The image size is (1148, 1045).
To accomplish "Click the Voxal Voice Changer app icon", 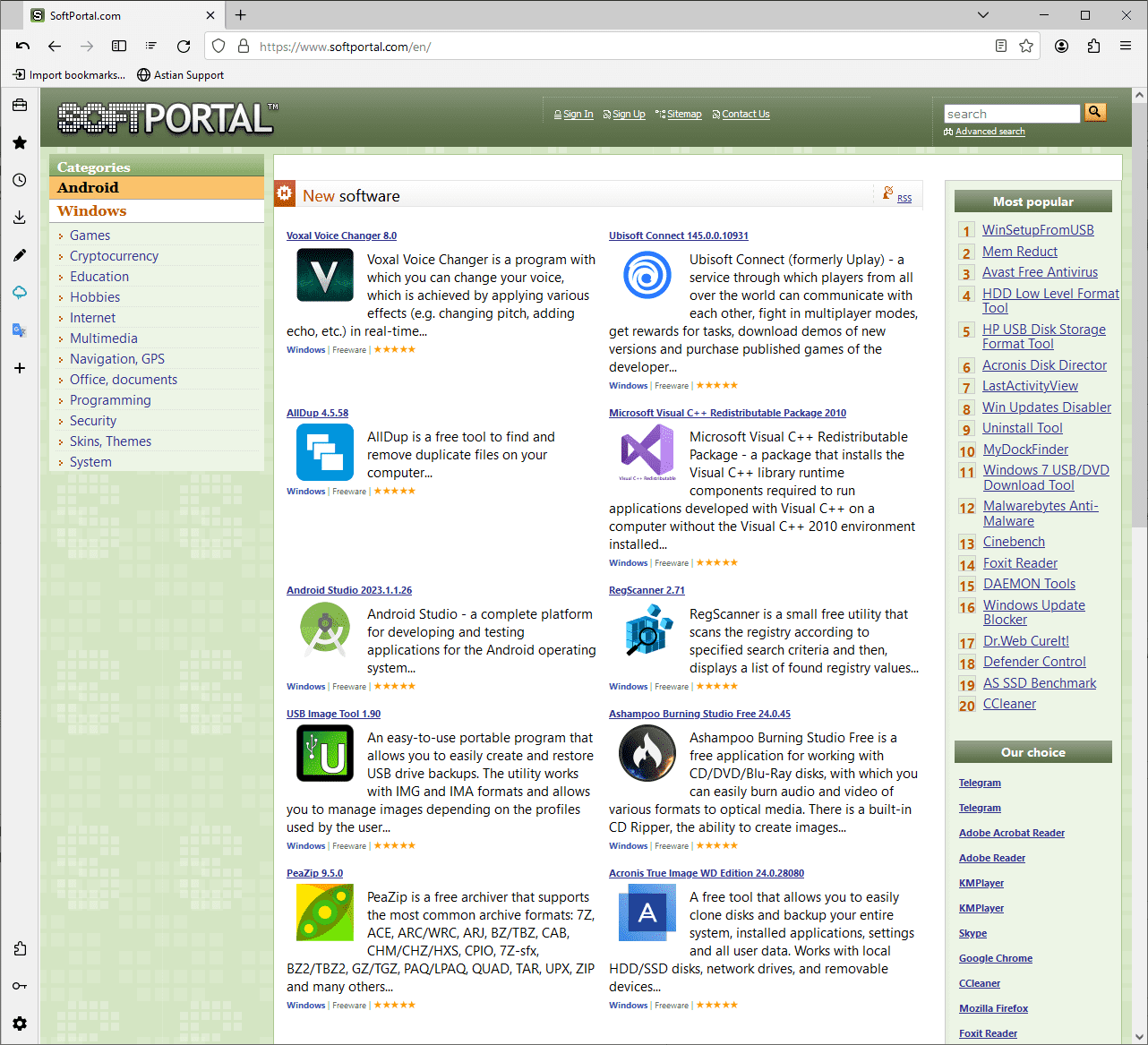I will pos(324,275).
